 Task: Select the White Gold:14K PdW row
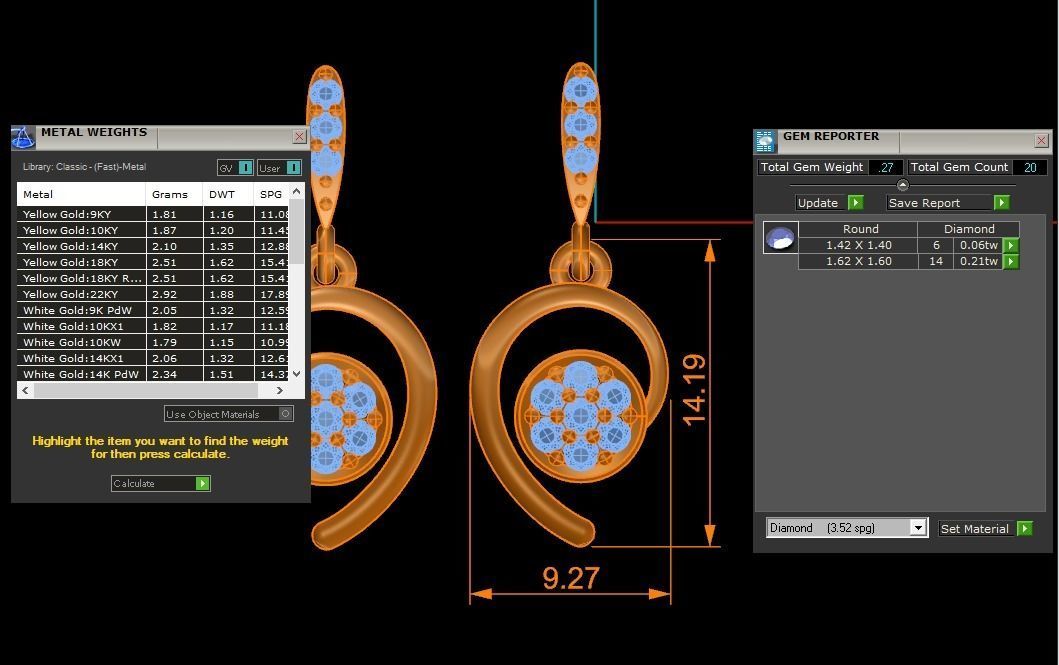153,374
